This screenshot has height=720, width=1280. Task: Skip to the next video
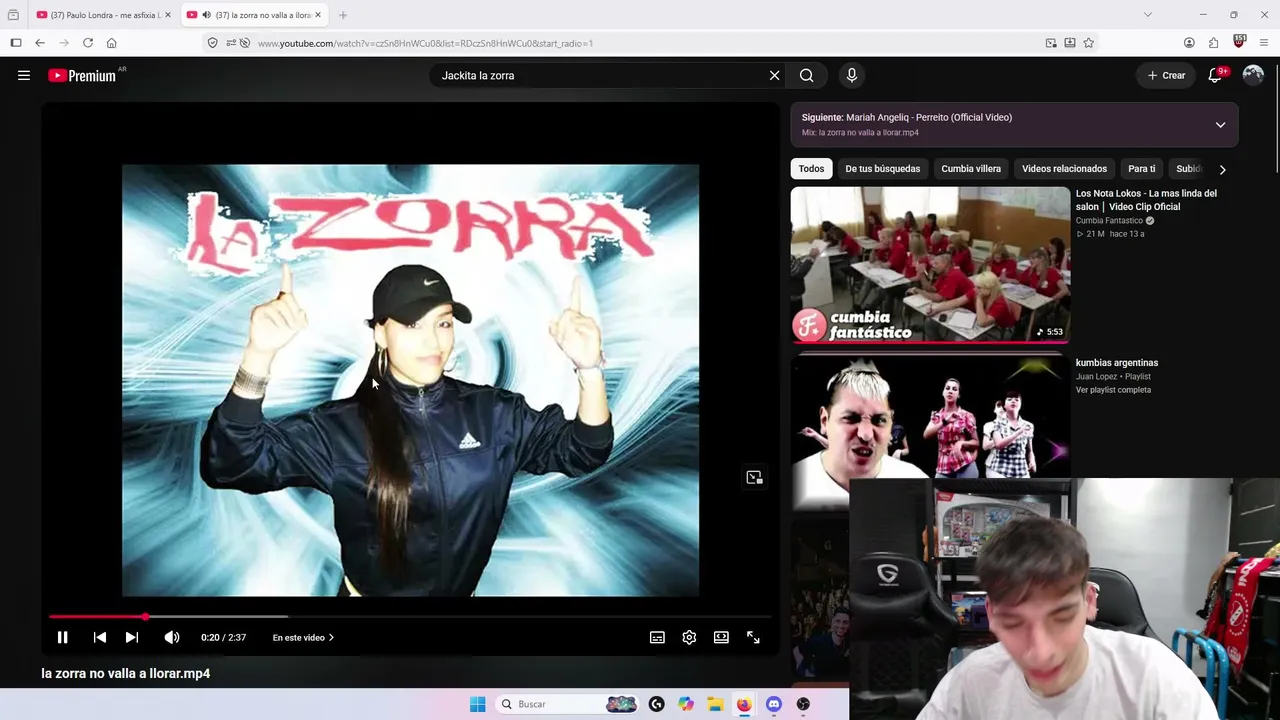coord(132,637)
